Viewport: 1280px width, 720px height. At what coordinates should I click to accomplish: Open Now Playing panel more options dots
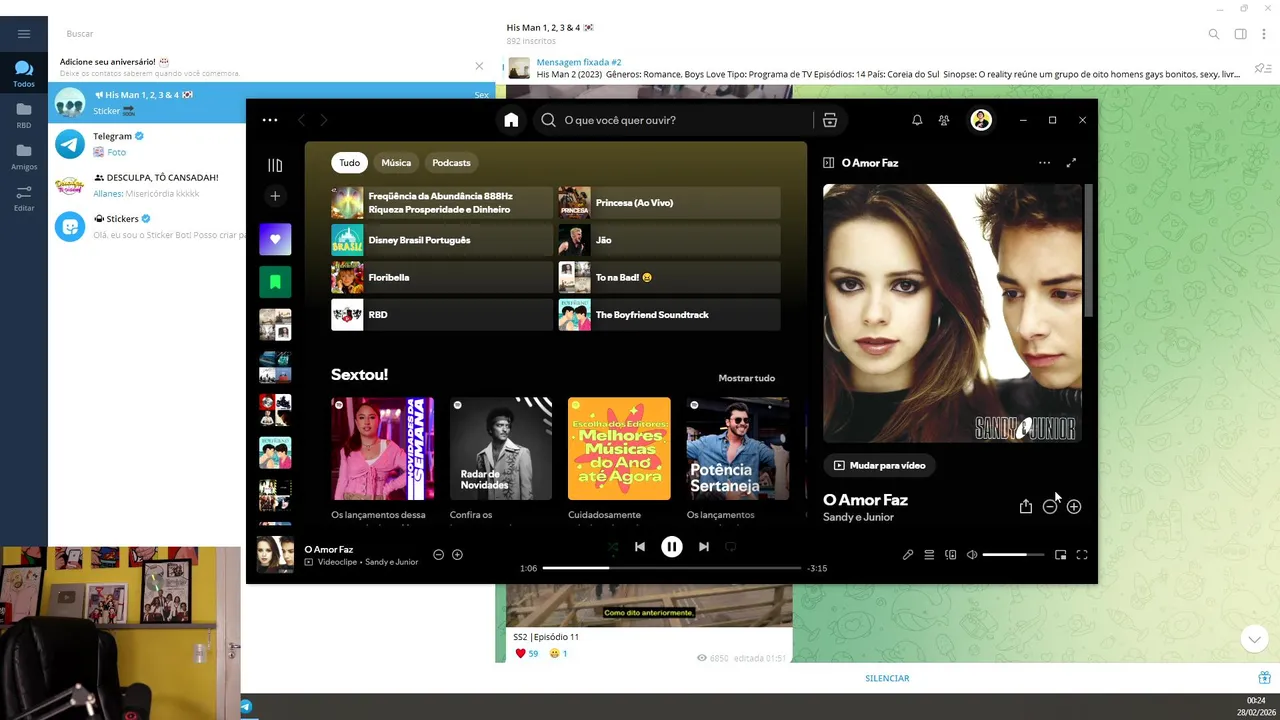[x=1044, y=163]
